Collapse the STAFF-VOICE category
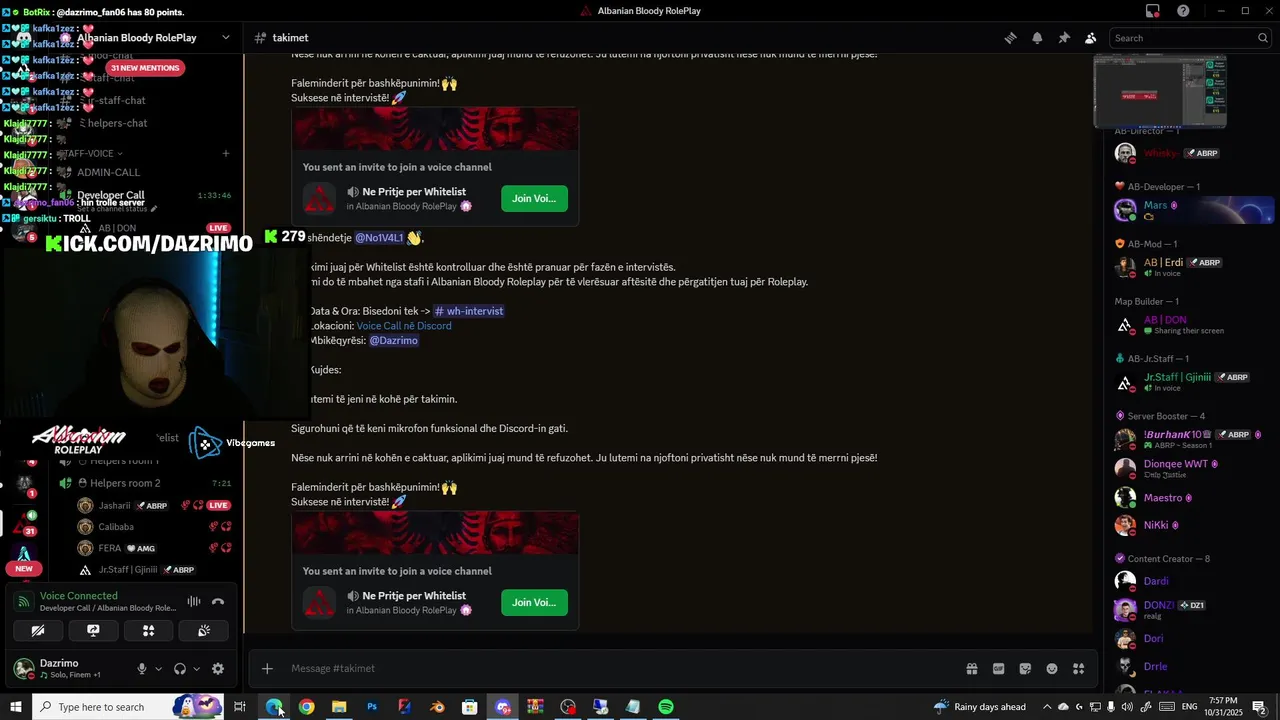Viewport: 1280px width, 720px height. point(90,154)
